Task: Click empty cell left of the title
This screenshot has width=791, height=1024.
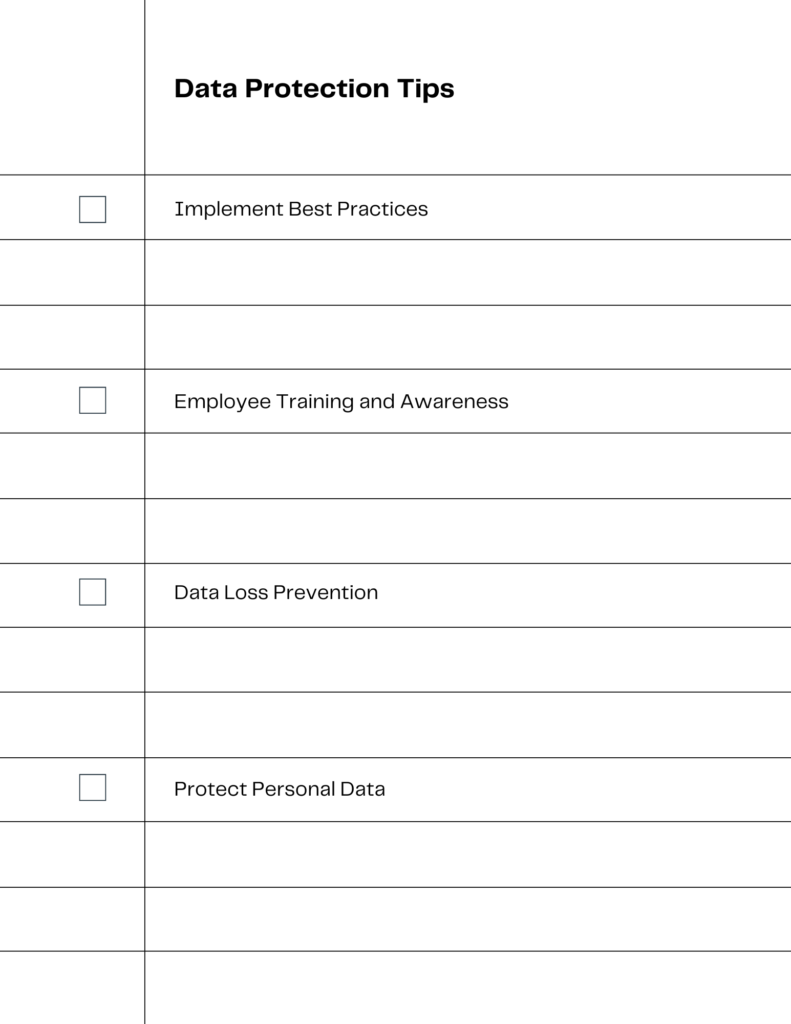Action: tap(72, 87)
